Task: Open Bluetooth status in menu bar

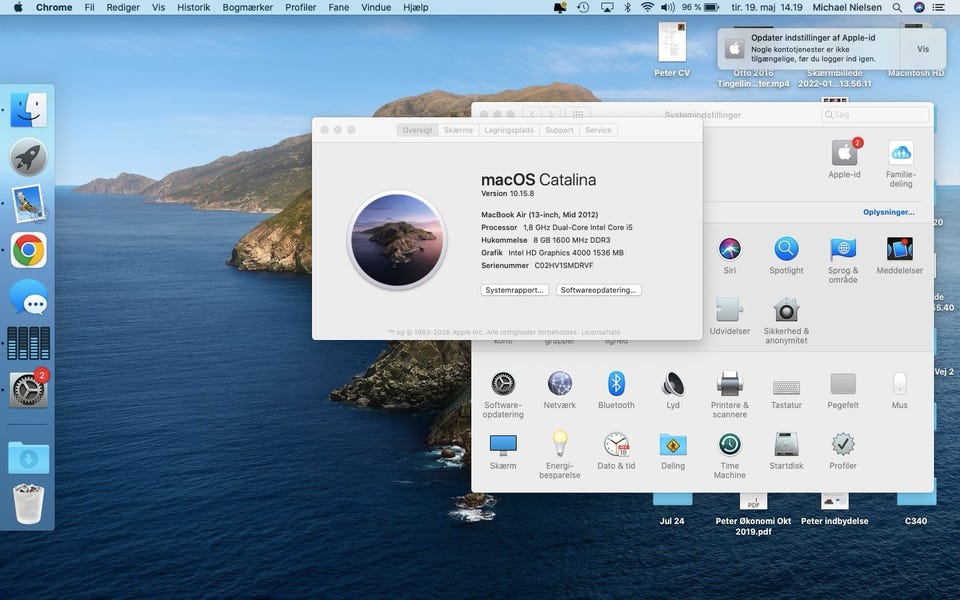Action: pos(628,7)
